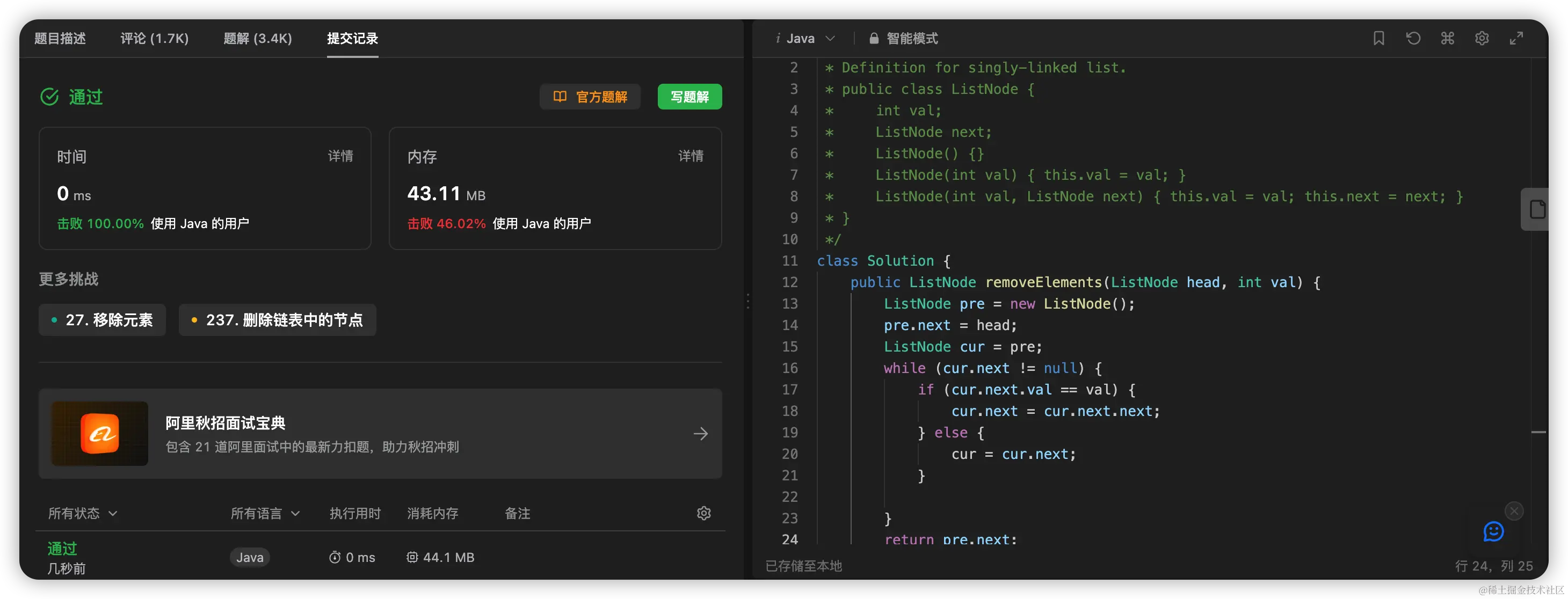Click the bookmark icon in editor toolbar

pyautogui.click(x=1378, y=38)
